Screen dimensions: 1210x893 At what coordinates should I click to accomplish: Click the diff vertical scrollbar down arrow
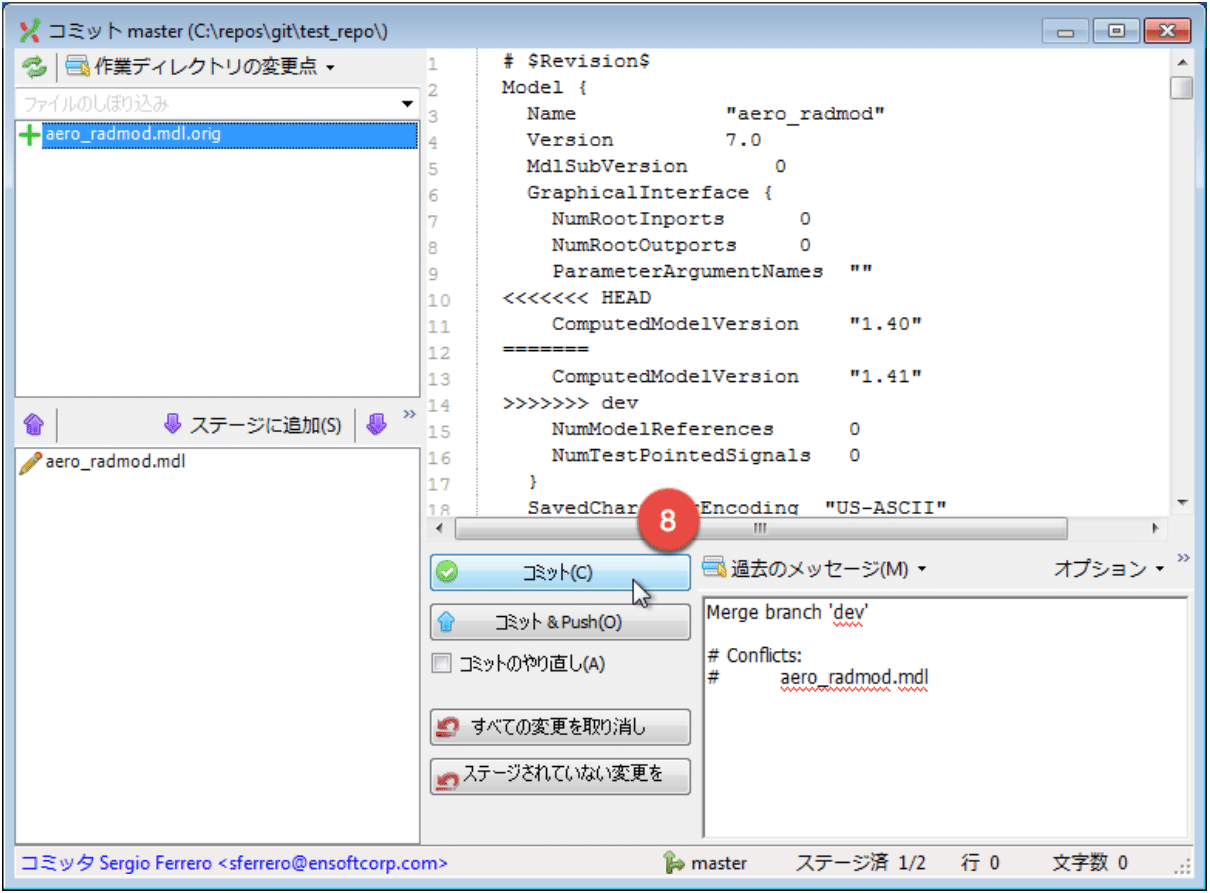pos(1181,502)
